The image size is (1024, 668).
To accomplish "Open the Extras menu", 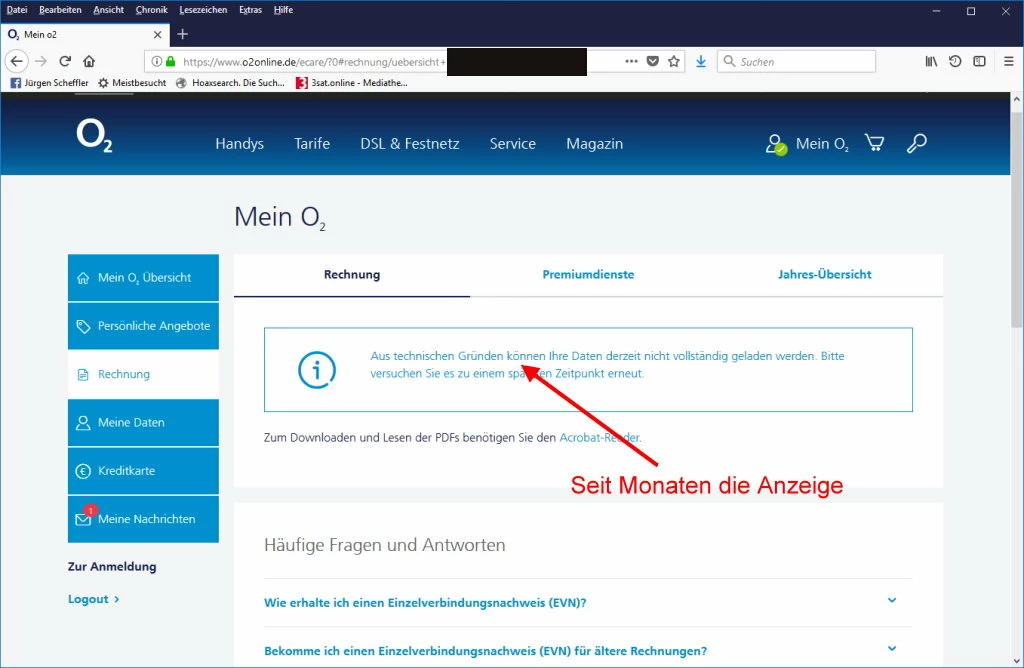I will (250, 10).
